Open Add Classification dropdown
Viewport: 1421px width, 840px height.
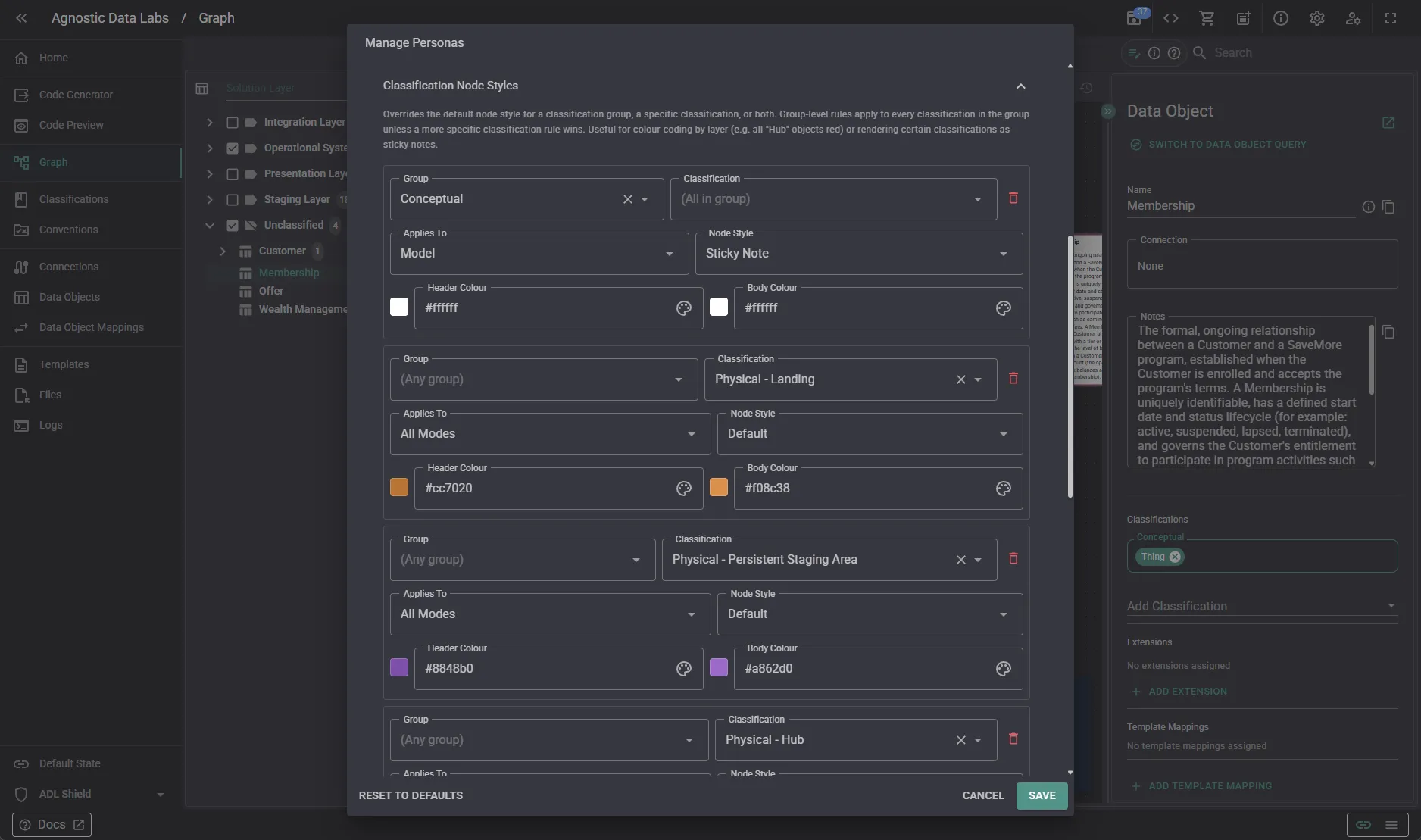(x=1261, y=606)
